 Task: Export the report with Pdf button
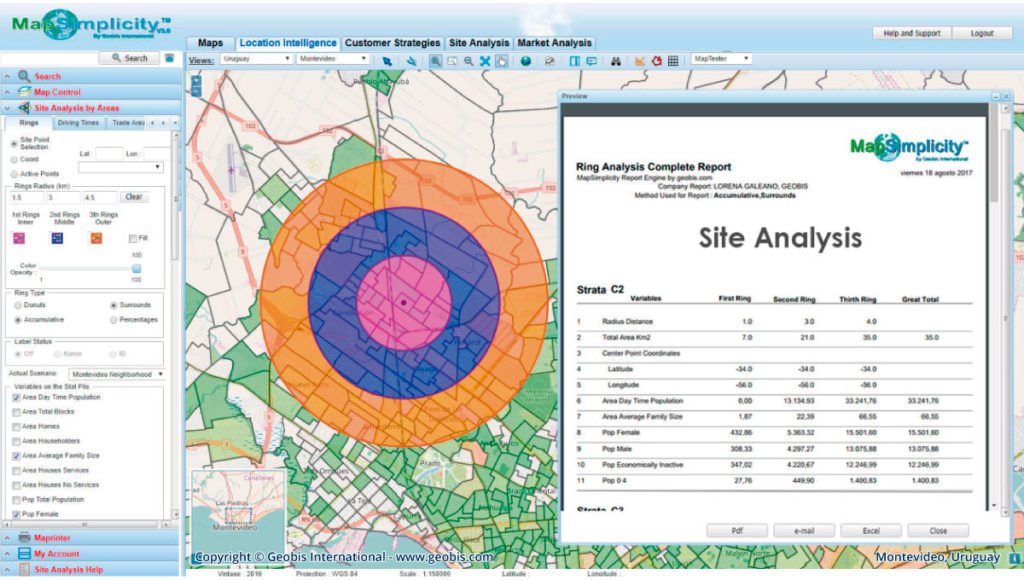737,531
